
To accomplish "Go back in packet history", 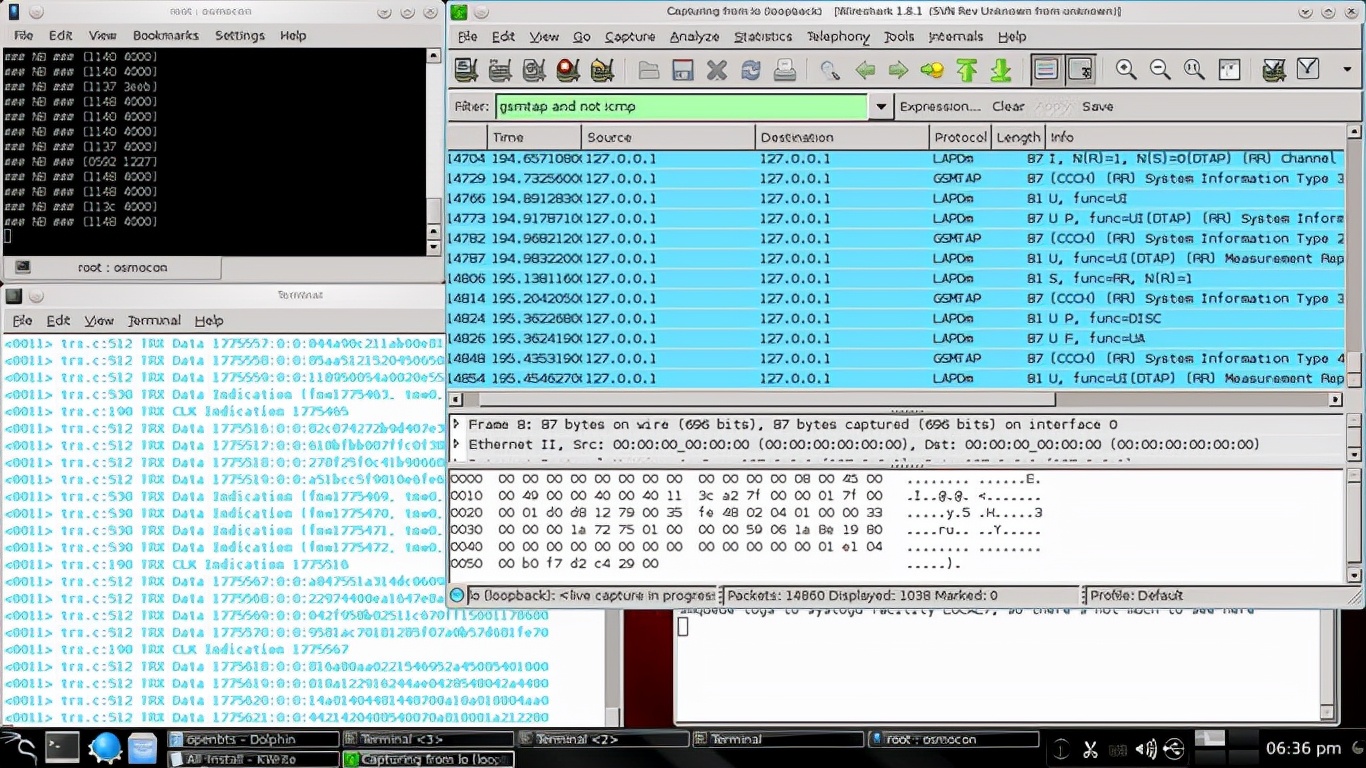I will (x=864, y=70).
